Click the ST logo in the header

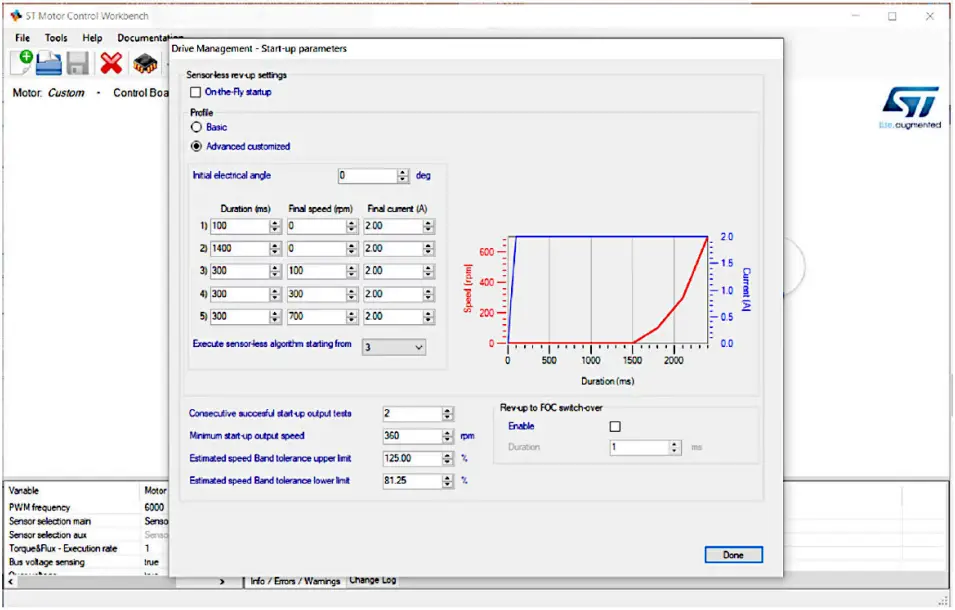(910, 103)
